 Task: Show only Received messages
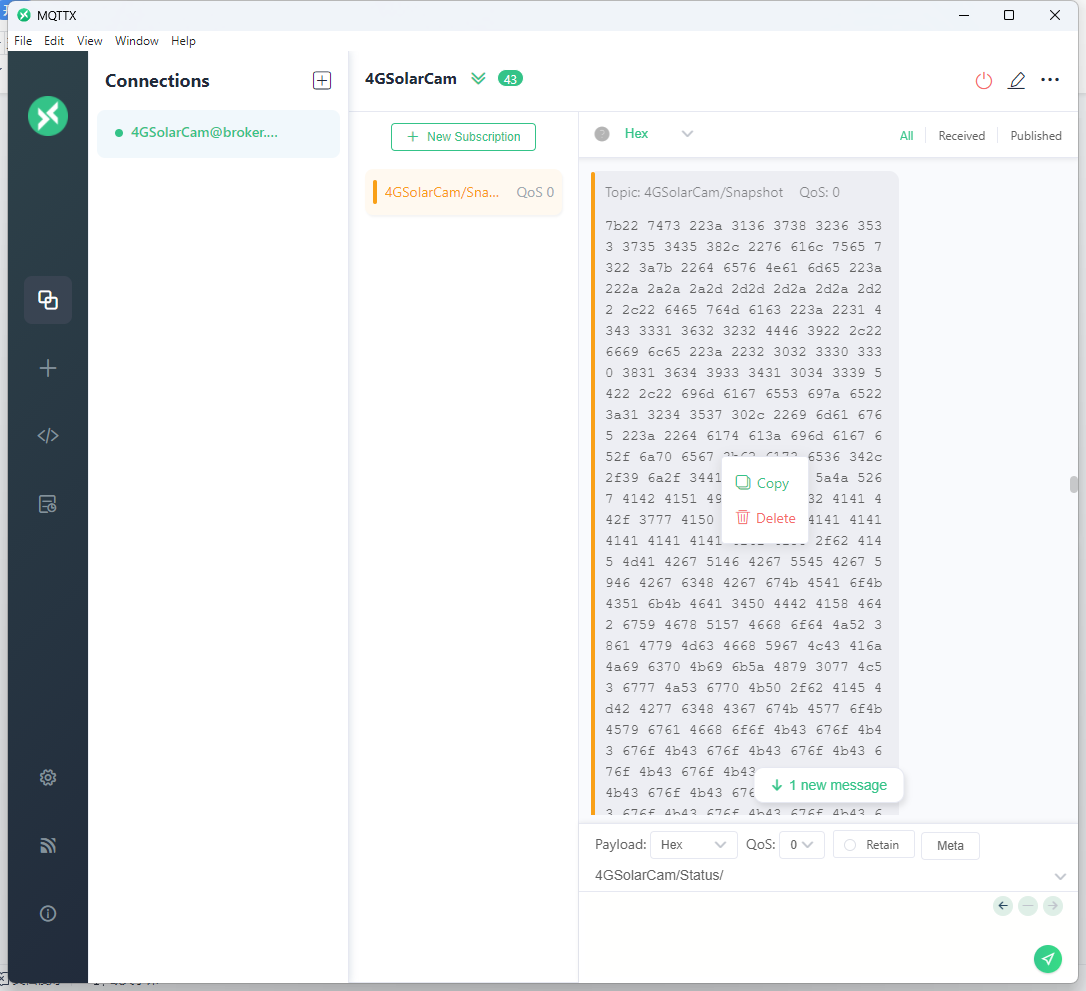click(x=961, y=136)
